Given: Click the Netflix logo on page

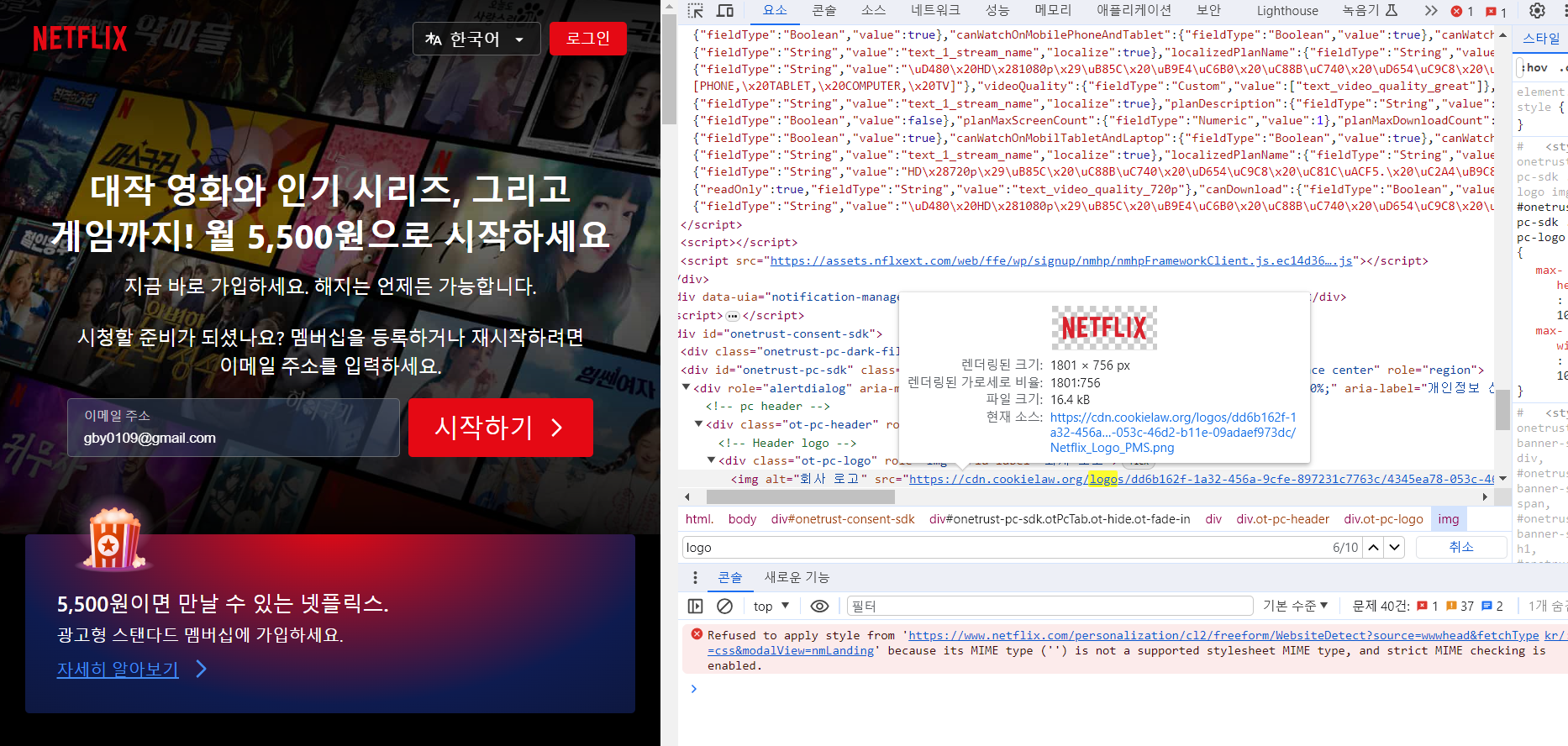Looking at the screenshot, I should click(x=80, y=38).
